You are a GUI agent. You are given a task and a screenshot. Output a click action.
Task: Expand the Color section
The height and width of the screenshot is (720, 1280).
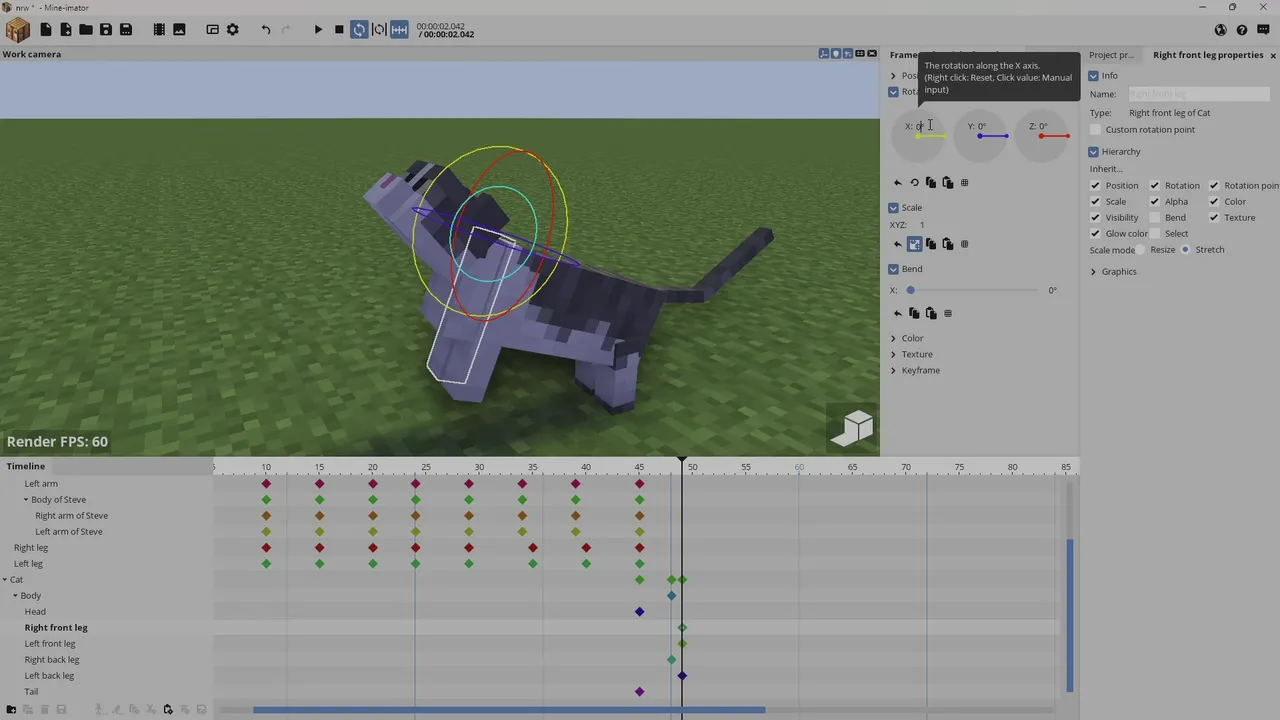(893, 339)
